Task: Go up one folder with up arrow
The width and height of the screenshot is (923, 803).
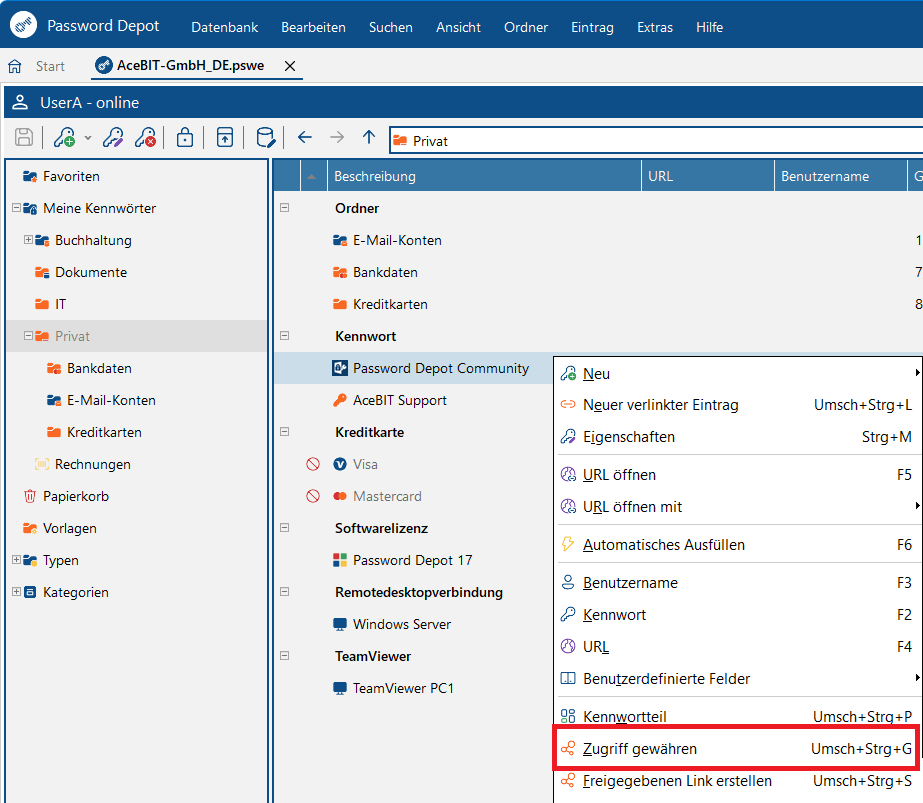Action: click(x=369, y=137)
